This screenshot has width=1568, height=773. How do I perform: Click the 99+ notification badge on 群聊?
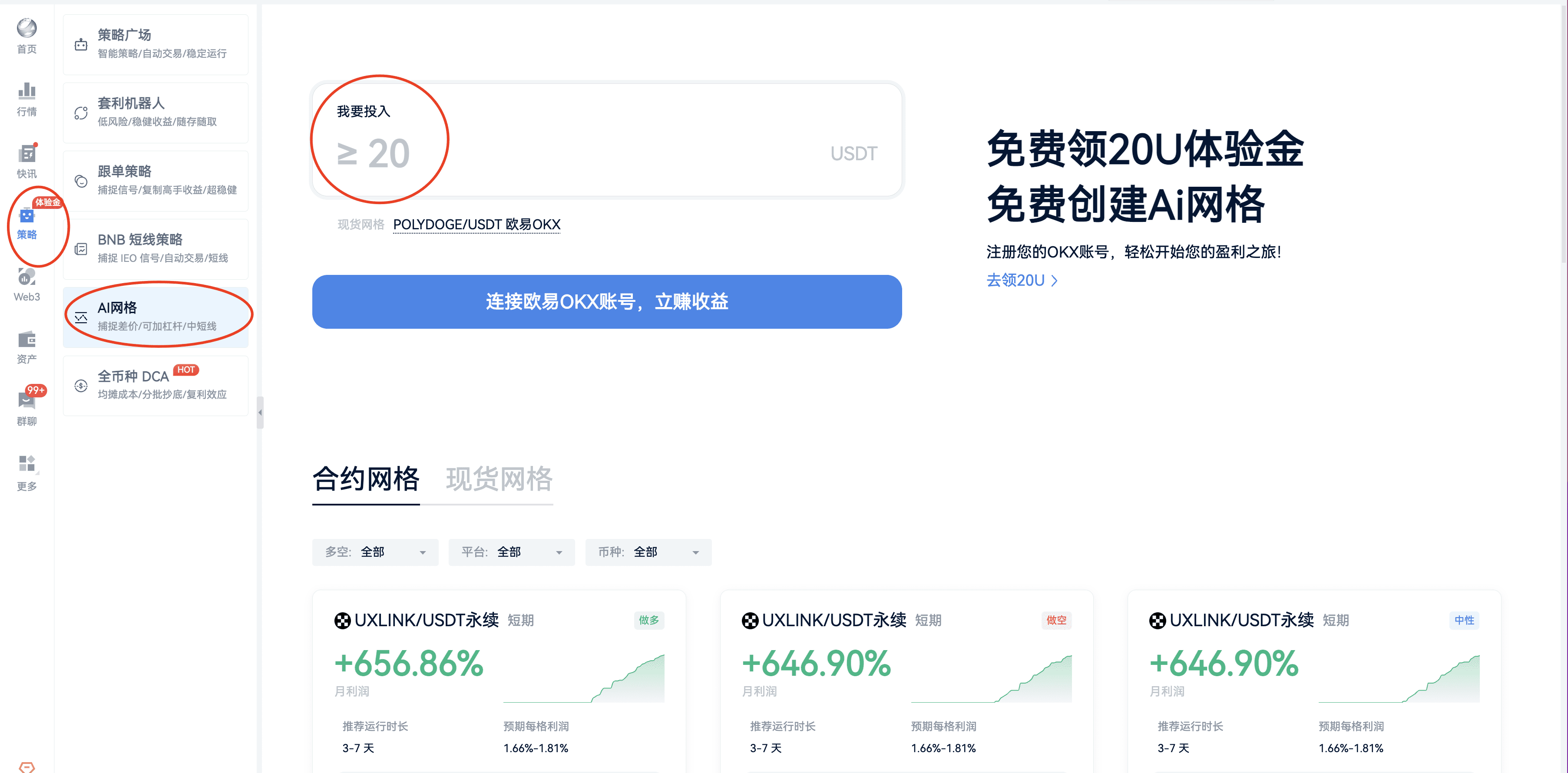[36, 390]
